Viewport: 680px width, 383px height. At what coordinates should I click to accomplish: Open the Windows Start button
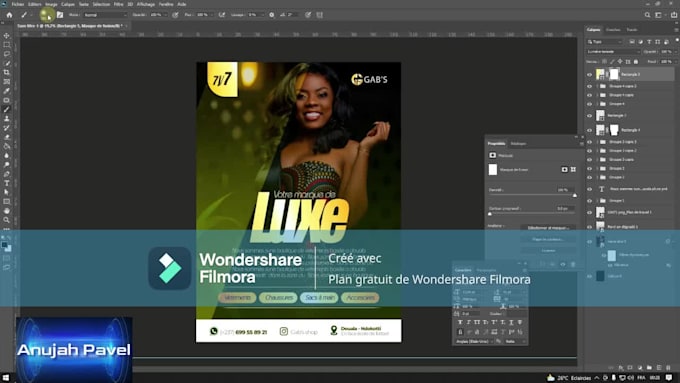pyautogui.click(x=6, y=378)
